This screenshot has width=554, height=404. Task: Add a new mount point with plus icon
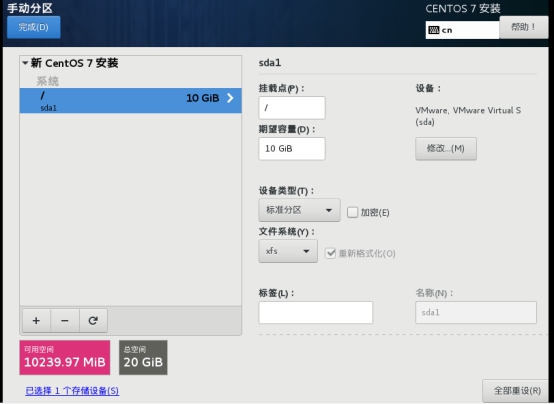coord(36,320)
